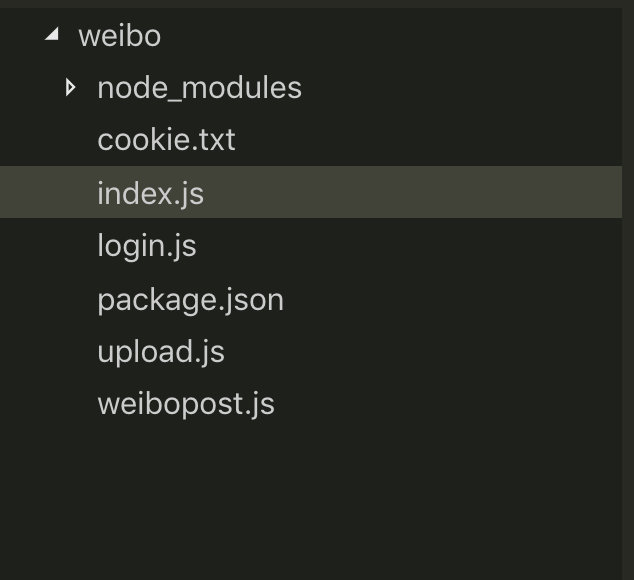
Task: Expand the node_modules folder triangle
Action: pyautogui.click(x=70, y=88)
